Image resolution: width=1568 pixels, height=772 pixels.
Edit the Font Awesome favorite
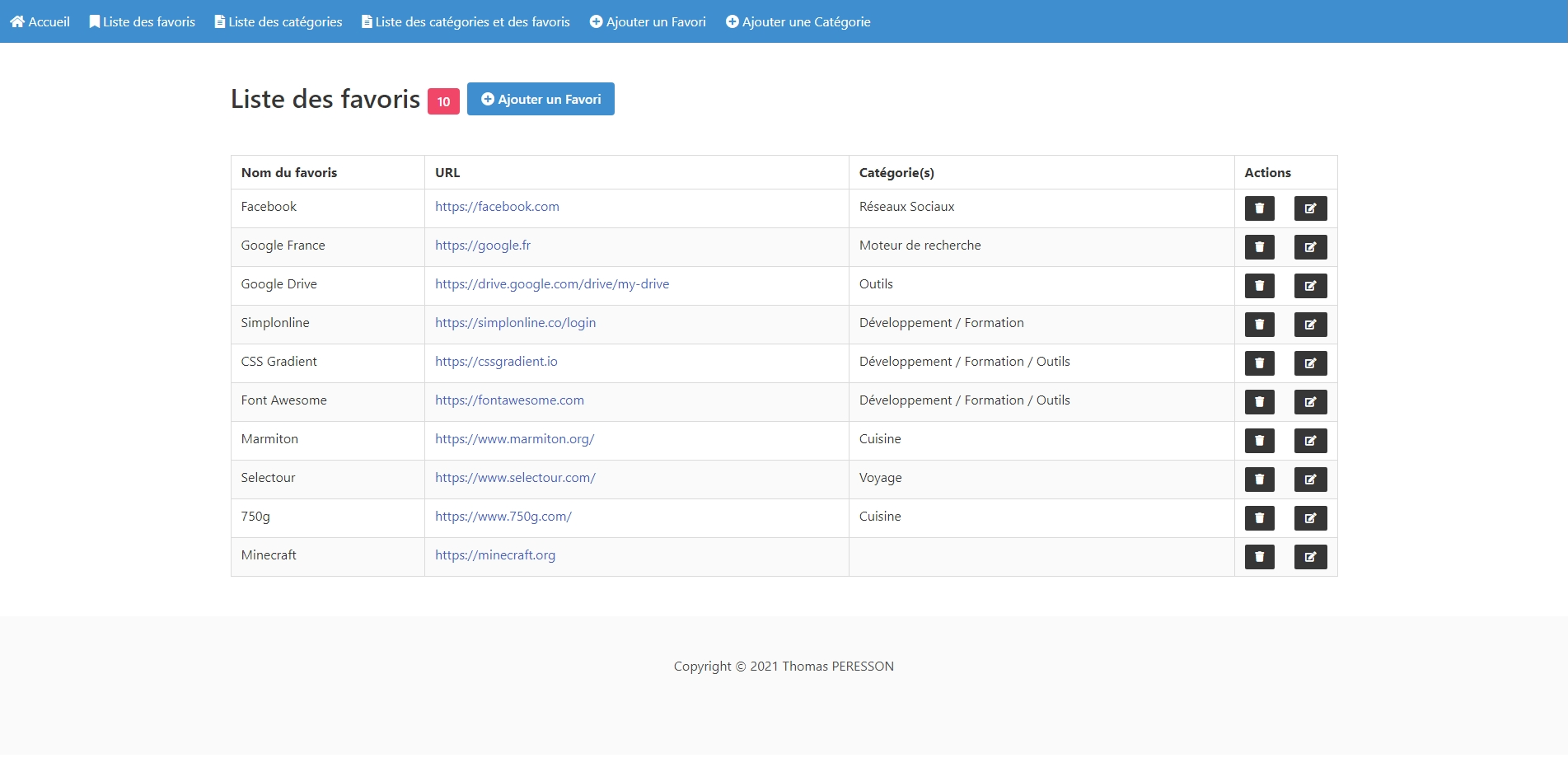(x=1310, y=402)
